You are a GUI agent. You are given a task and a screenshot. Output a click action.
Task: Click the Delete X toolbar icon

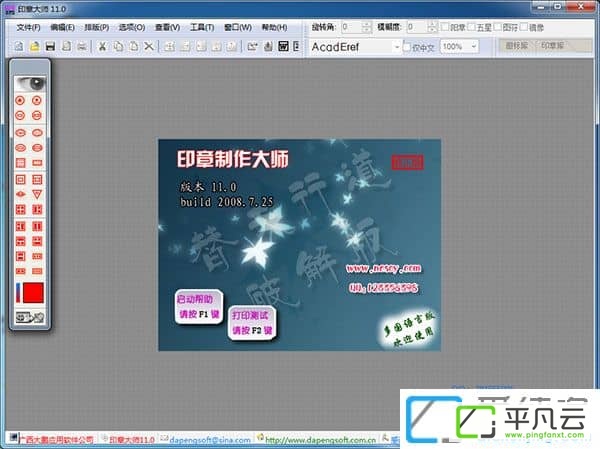click(x=149, y=47)
